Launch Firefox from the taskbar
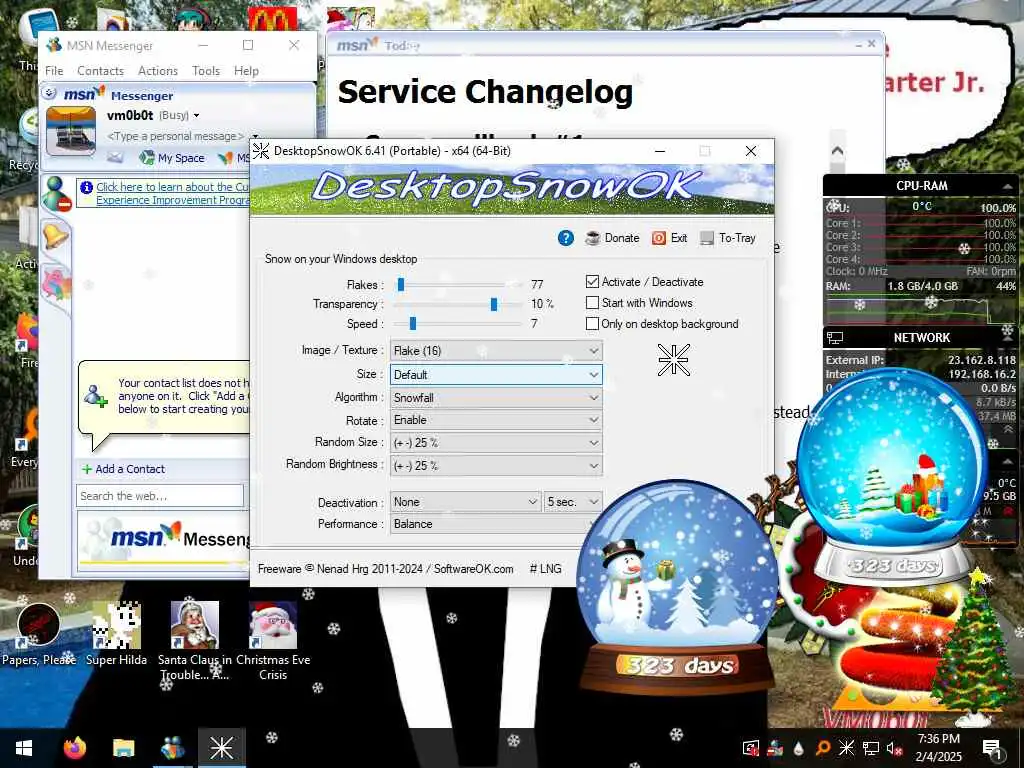 click(x=75, y=748)
